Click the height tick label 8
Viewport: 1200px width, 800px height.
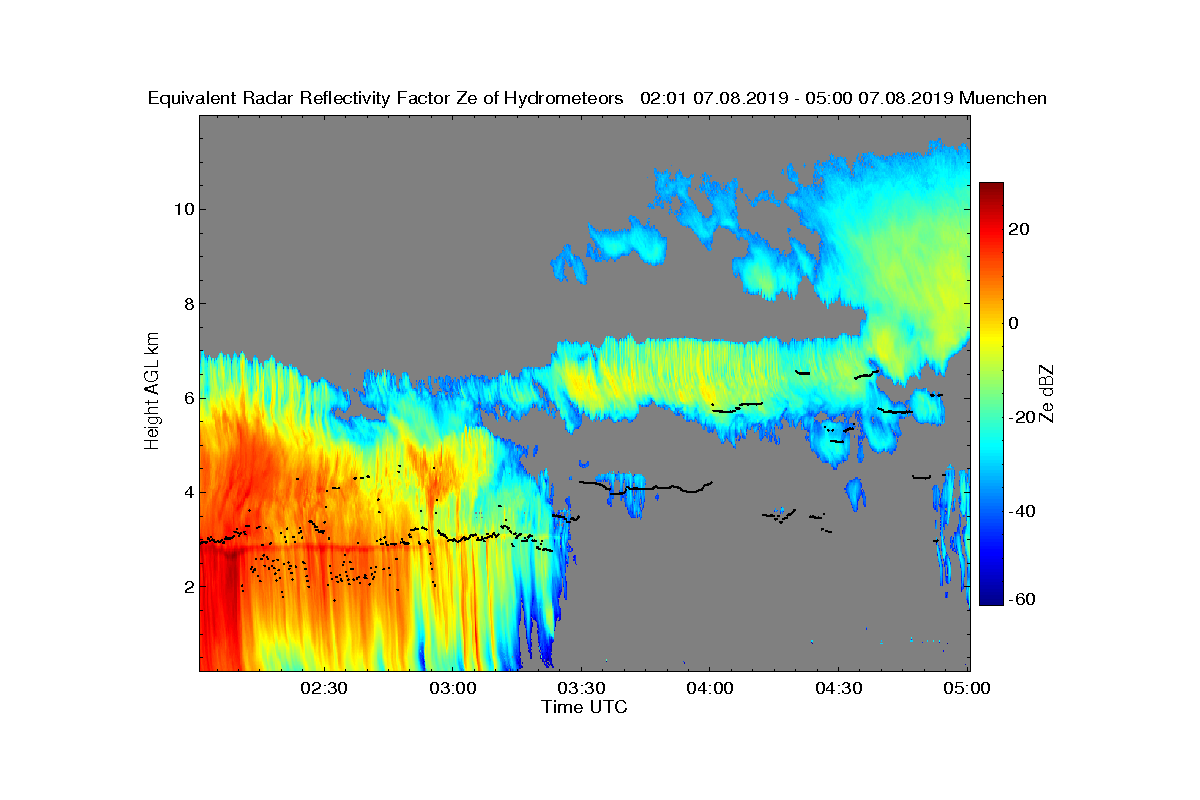(187, 304)
